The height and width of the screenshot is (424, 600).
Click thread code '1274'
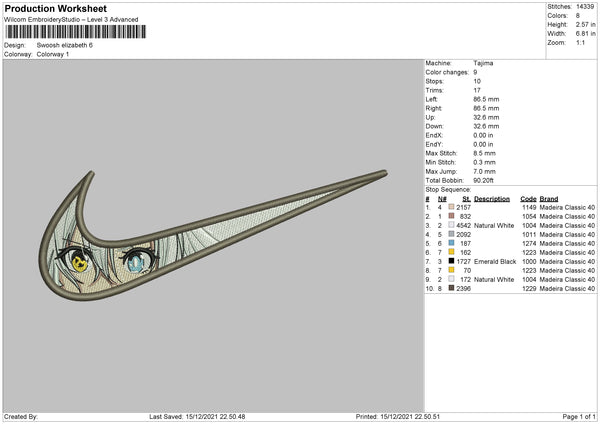(529, 243)
